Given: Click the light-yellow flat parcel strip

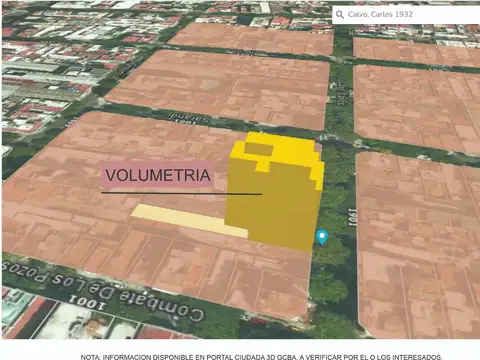Looking at the screenshot, I should 189,221.
